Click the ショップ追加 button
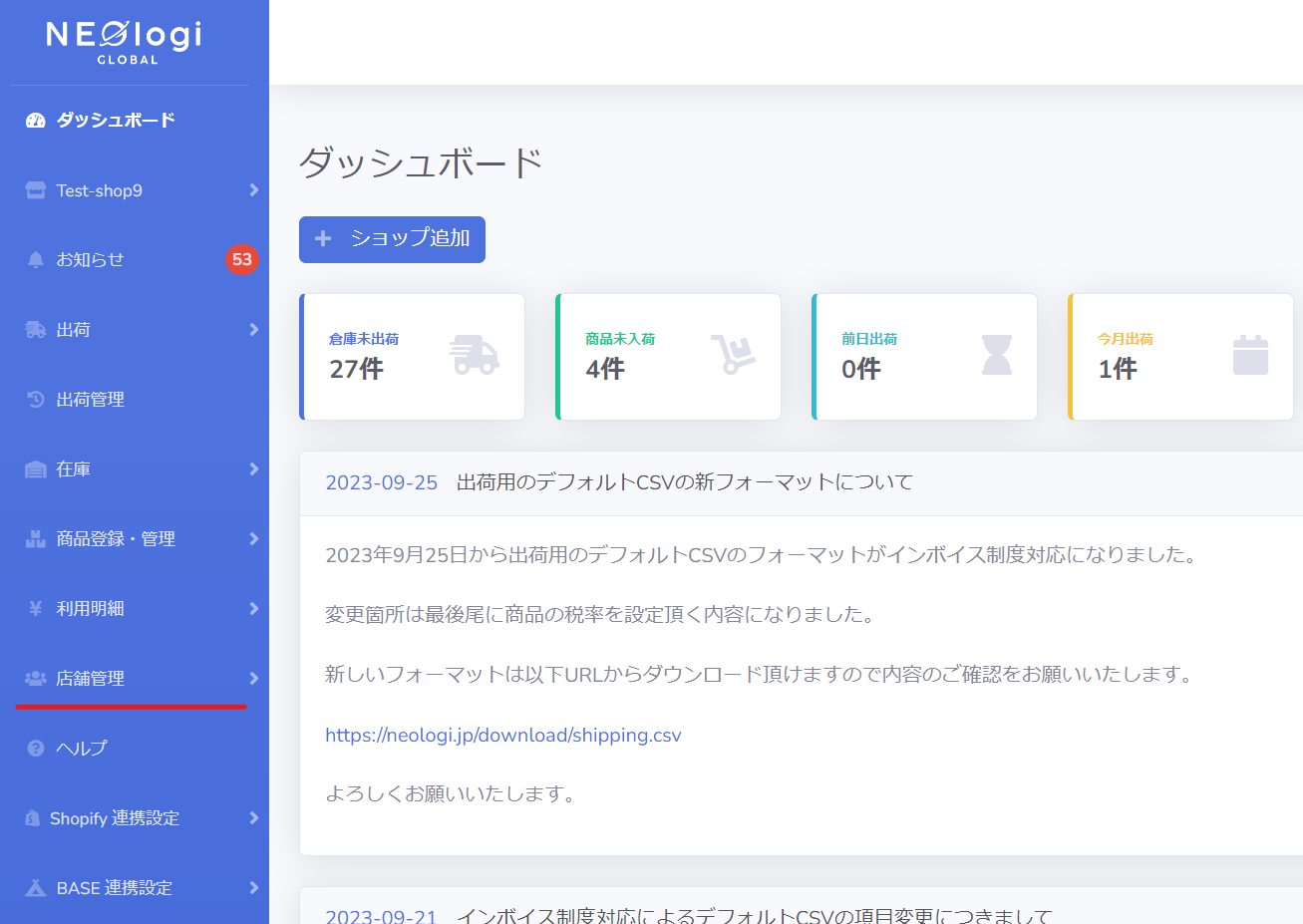Image resolution: width=1303 pixels, height=924 pixels. [392, 239]
